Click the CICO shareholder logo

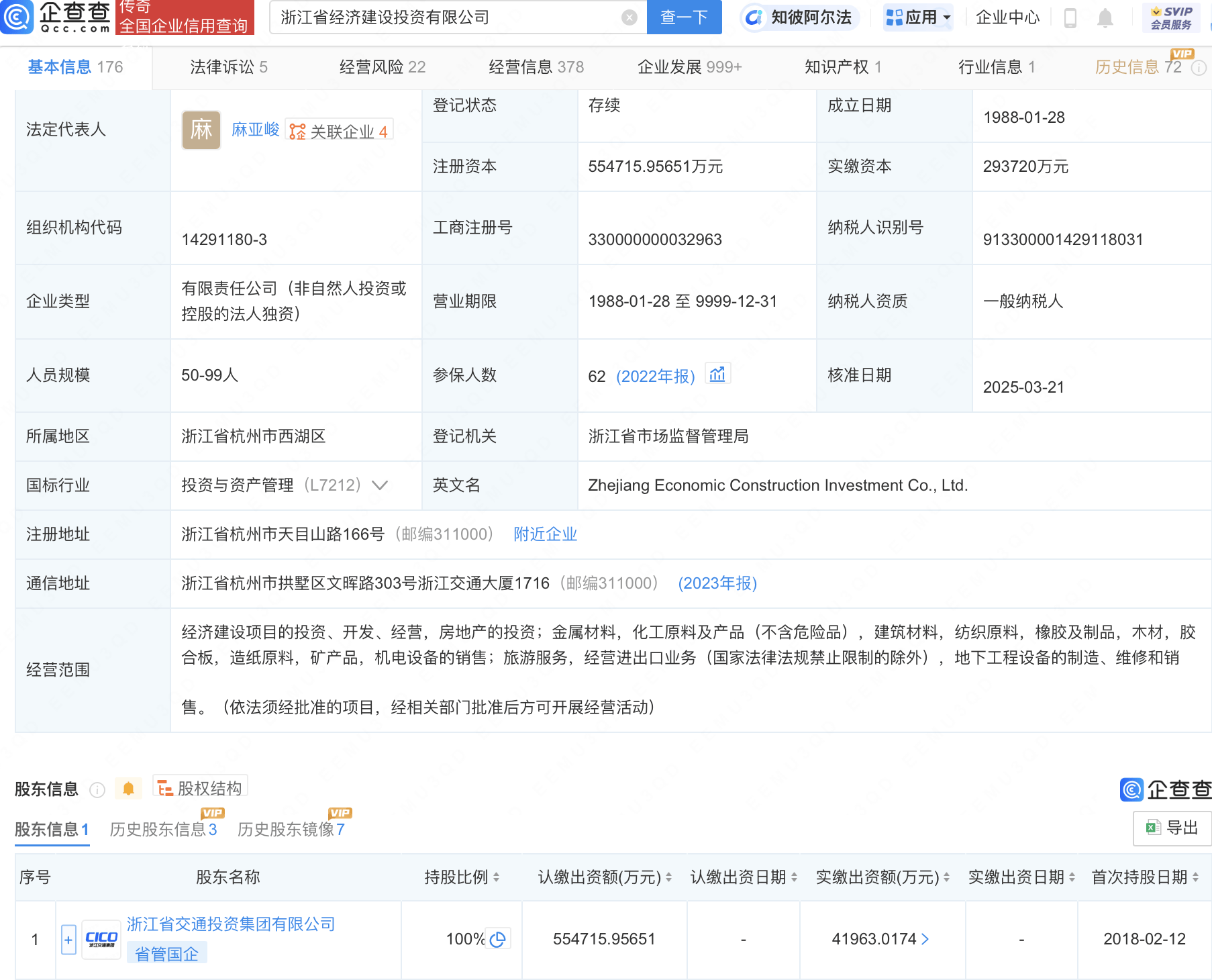click(x=101, y=940)
